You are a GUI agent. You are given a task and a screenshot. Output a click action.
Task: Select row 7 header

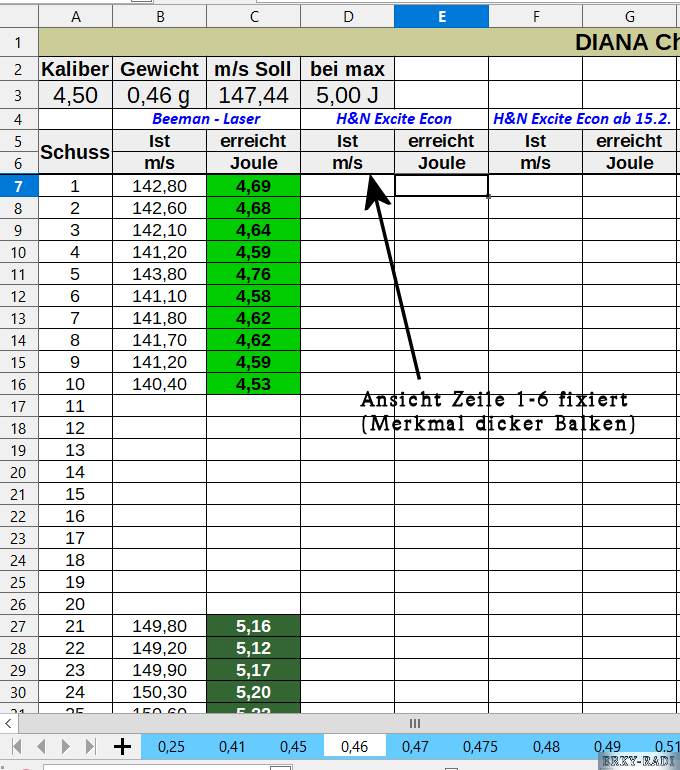[19, 186]
